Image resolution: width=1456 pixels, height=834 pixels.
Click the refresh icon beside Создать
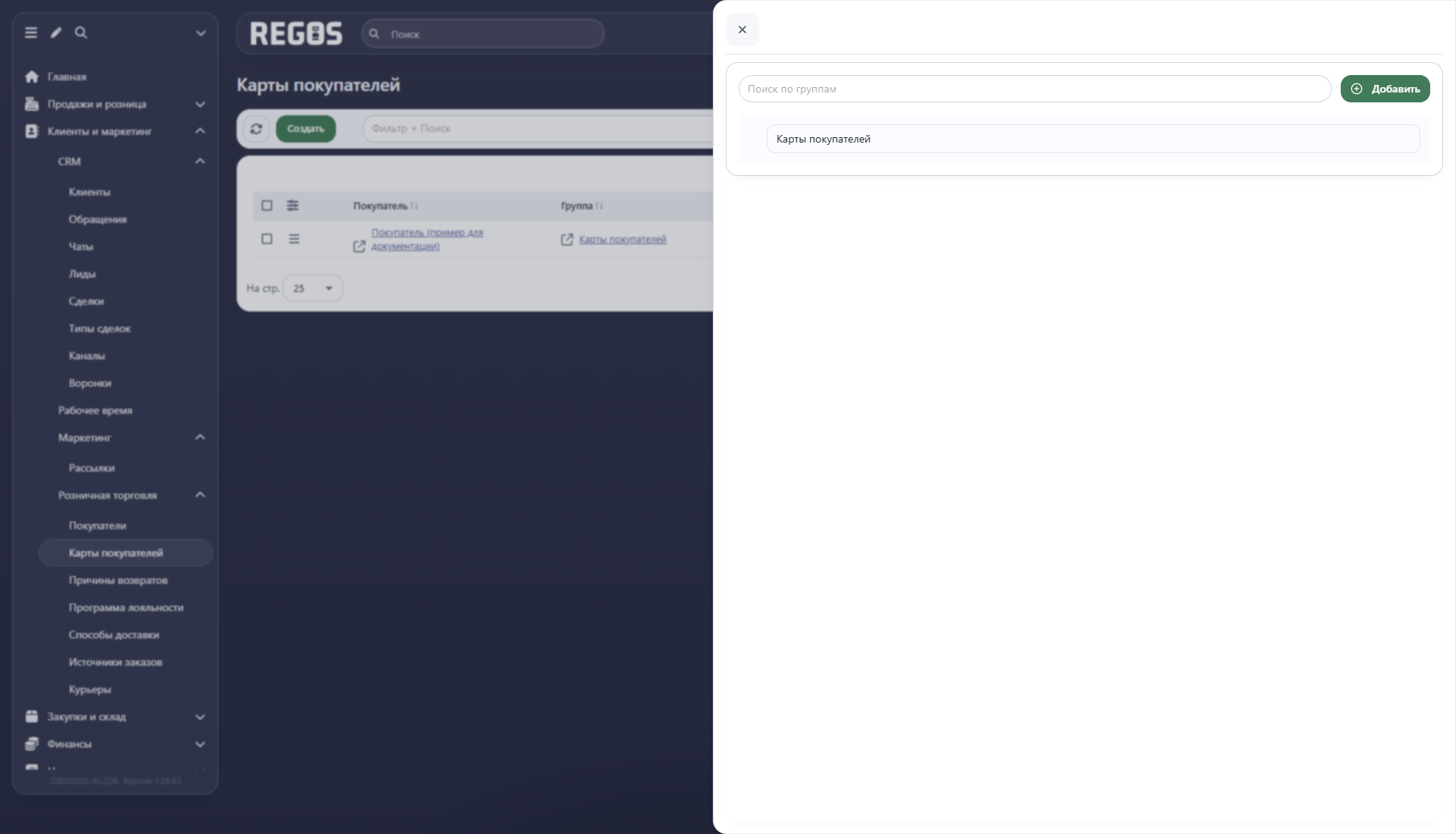[256, 129]
